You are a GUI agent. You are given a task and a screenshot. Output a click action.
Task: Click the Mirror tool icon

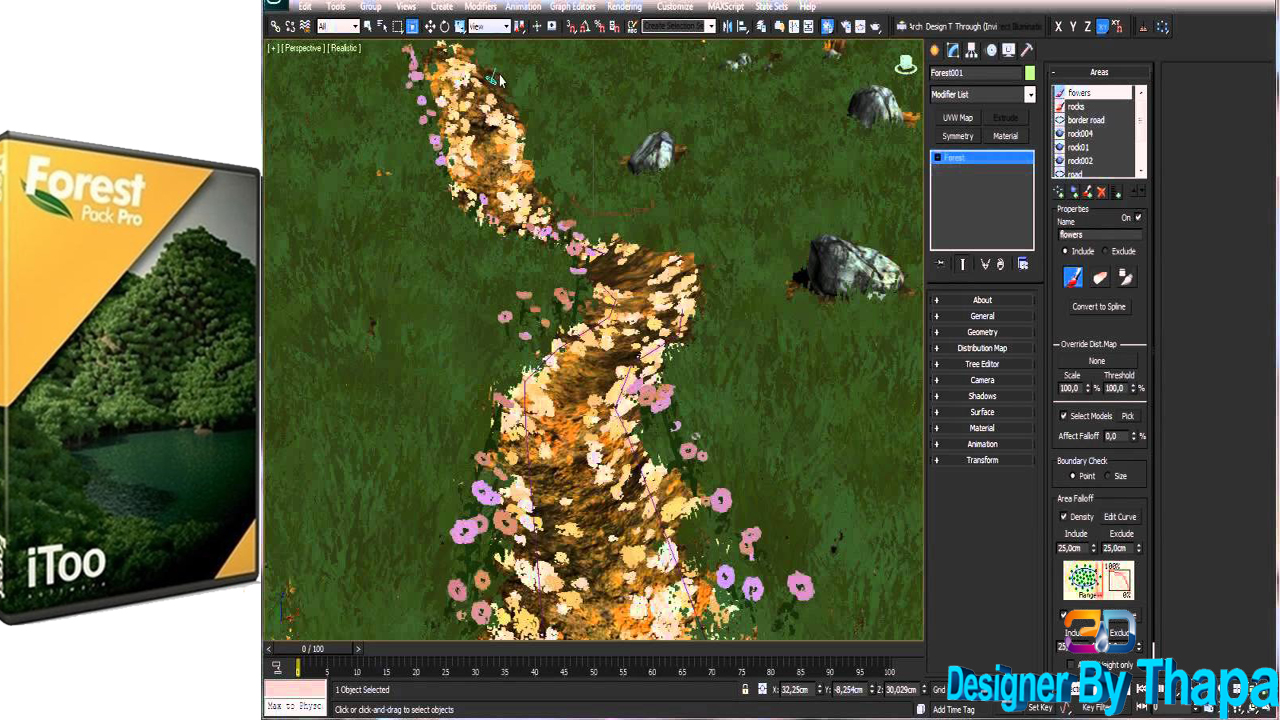[x=727, y=27]
